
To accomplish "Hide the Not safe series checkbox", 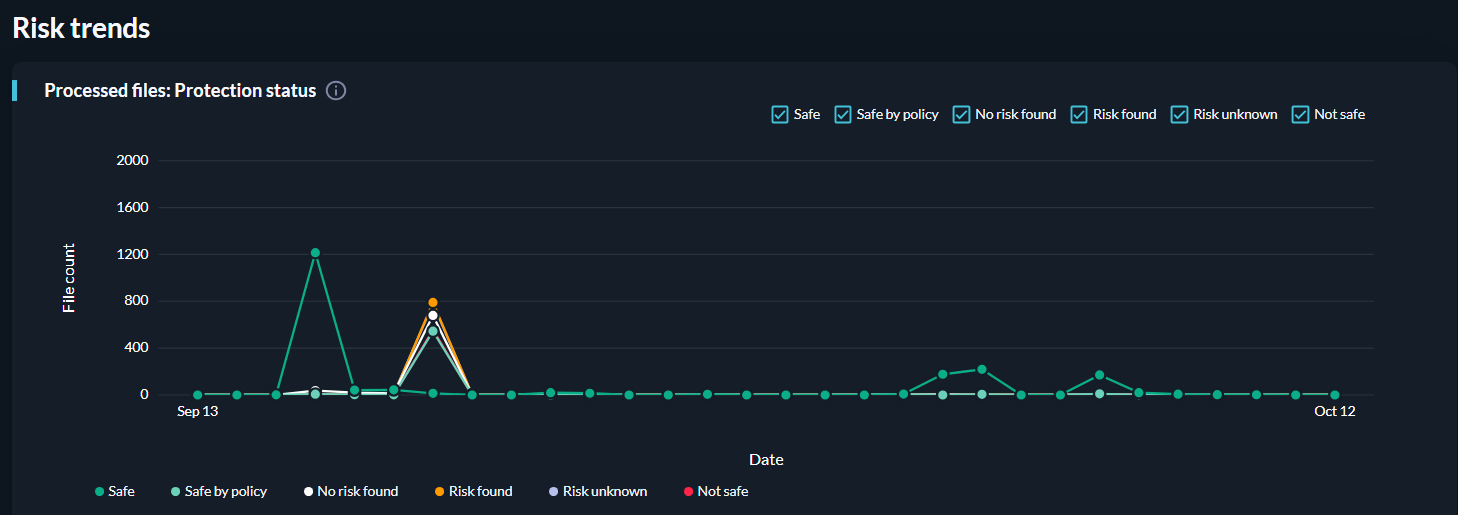I will 1300,115.
